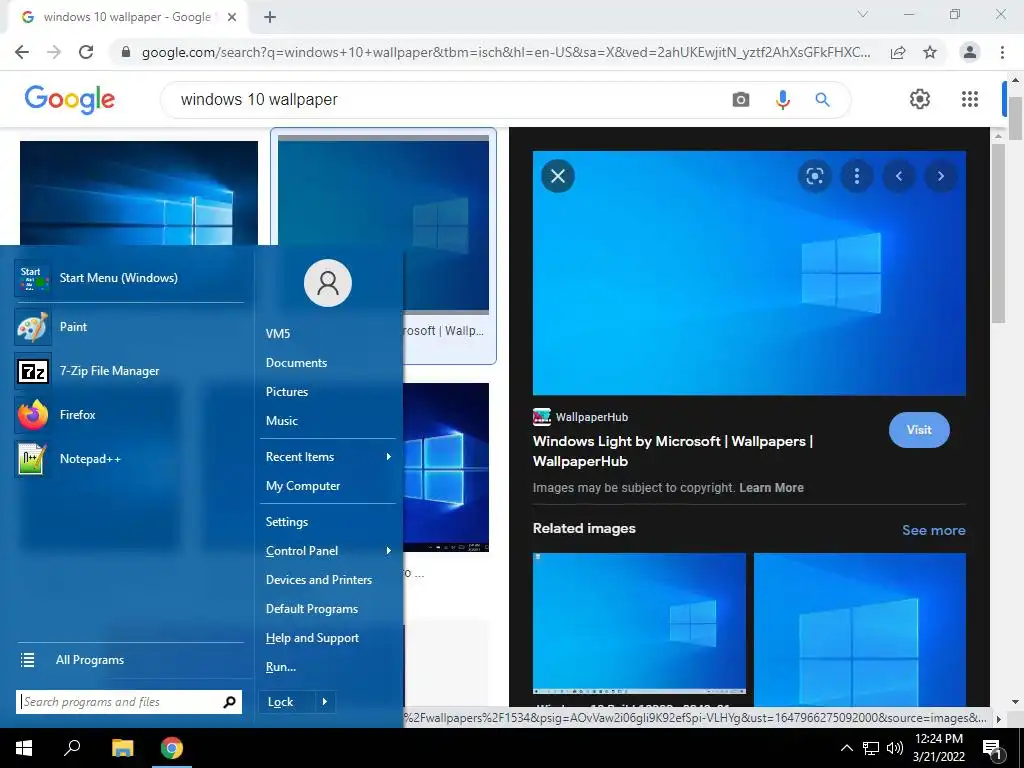
Task: Reload the page
Action: click(x=86, y=52)
